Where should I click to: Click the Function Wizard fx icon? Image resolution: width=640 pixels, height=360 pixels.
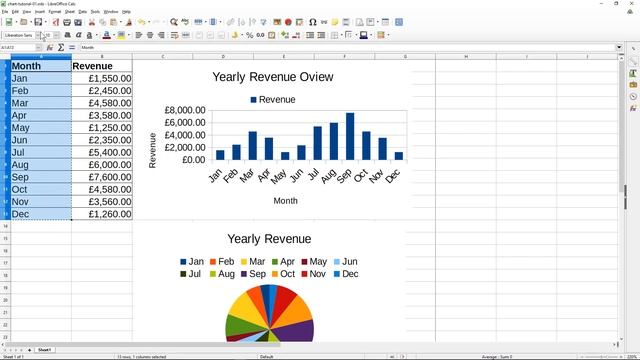(50, 47)
